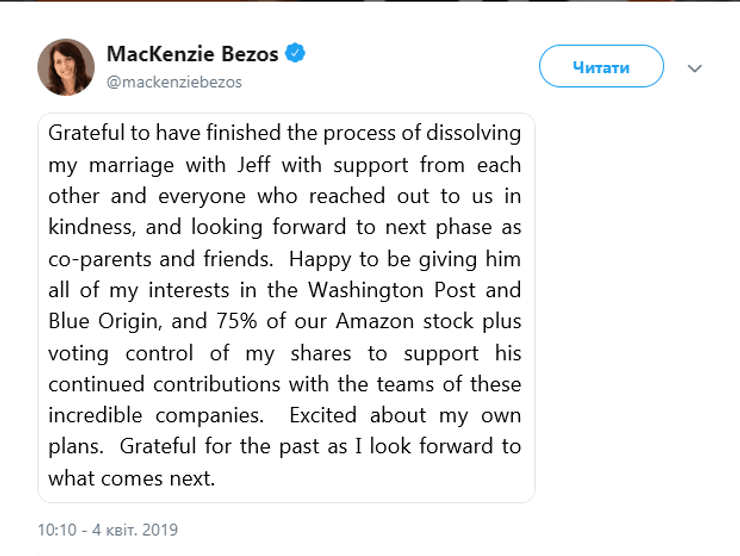Viewport: 740px width, 556px height.
Task: Click MacKenzie Bezos profile avatar photo
Action: [x=66, y=68]
